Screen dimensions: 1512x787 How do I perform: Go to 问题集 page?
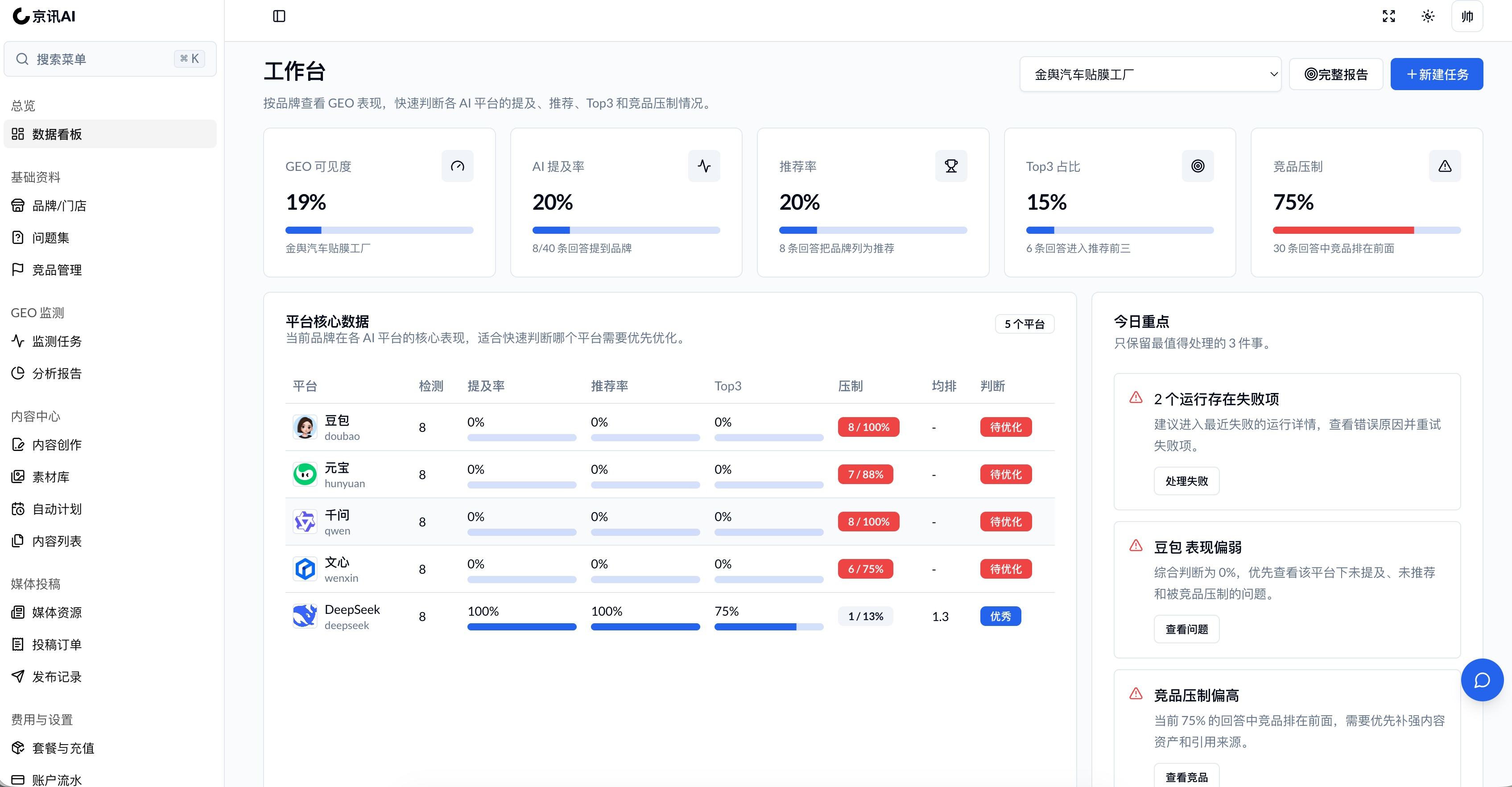[110, 238]
